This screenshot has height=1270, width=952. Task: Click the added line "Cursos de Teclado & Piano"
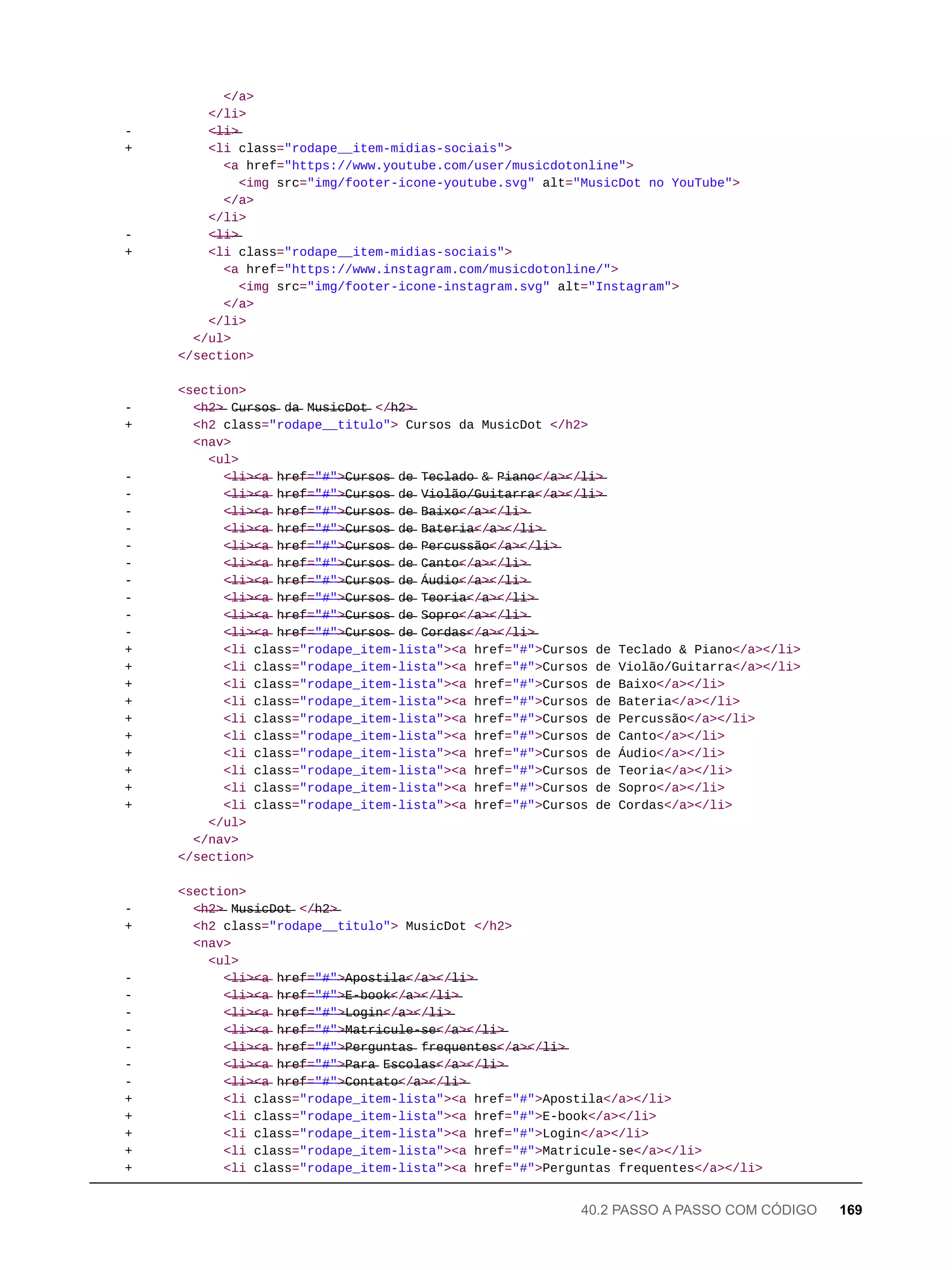(637, 649)
